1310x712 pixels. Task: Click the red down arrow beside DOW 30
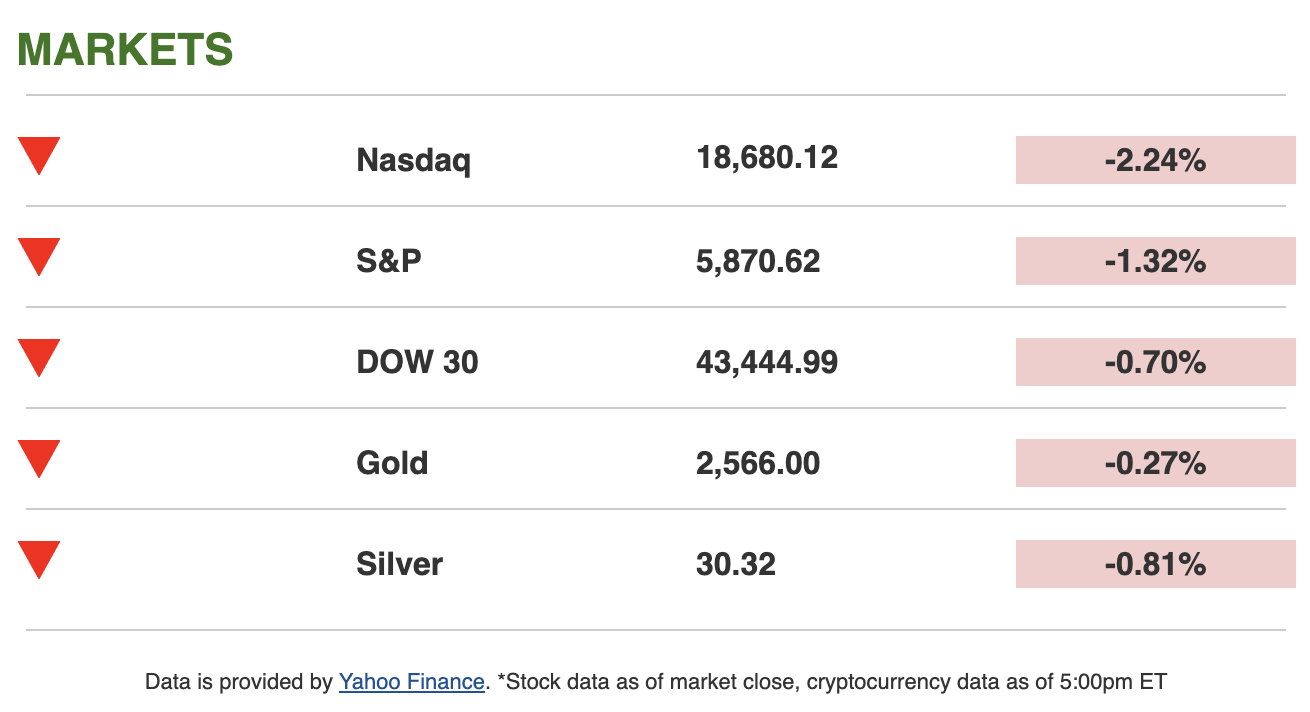coord(39,358)
